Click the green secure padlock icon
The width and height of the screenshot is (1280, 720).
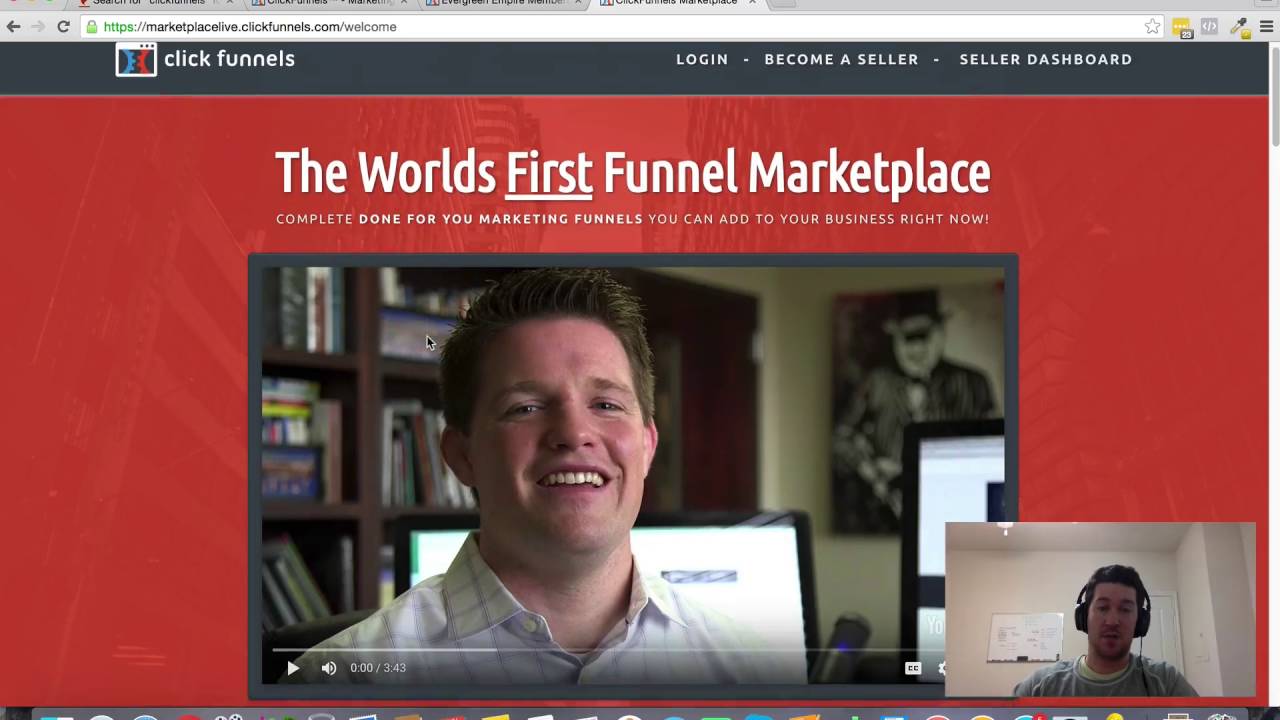tap(92, 27)
